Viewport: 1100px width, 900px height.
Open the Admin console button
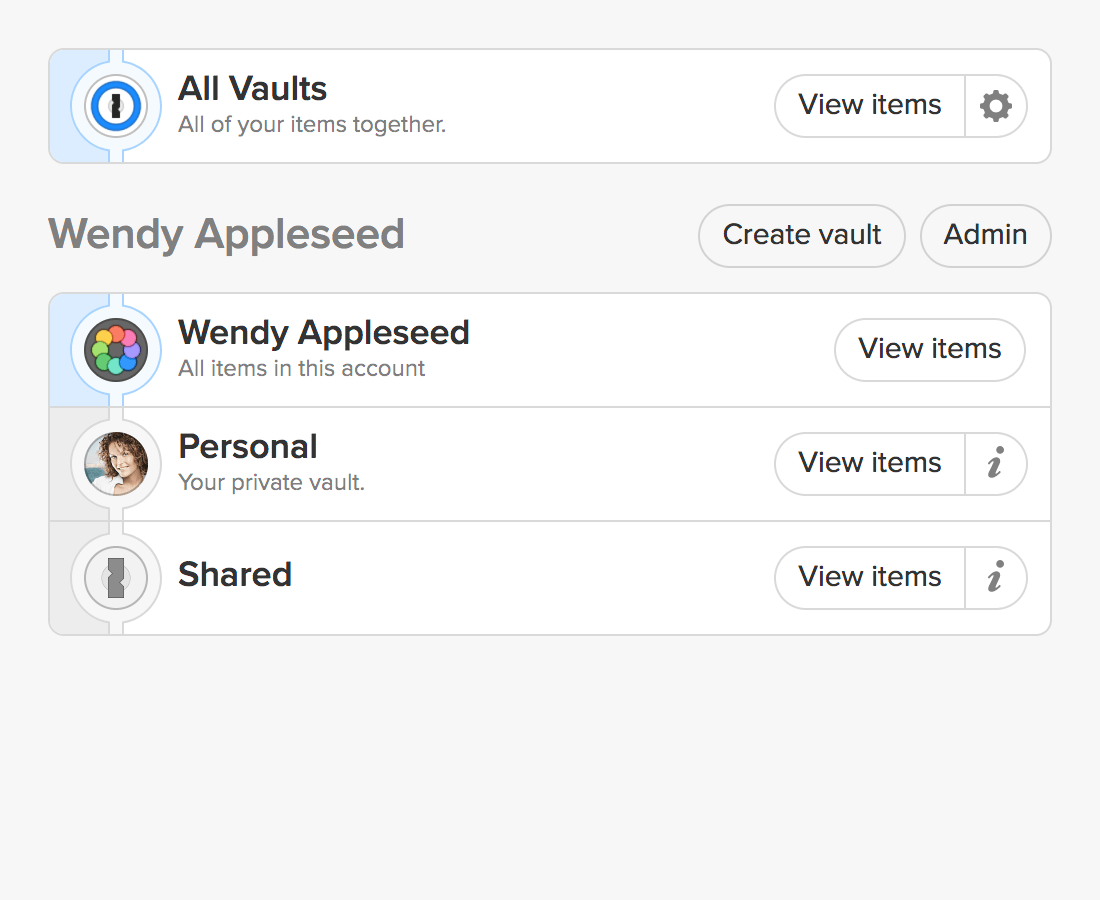[986, 236]
